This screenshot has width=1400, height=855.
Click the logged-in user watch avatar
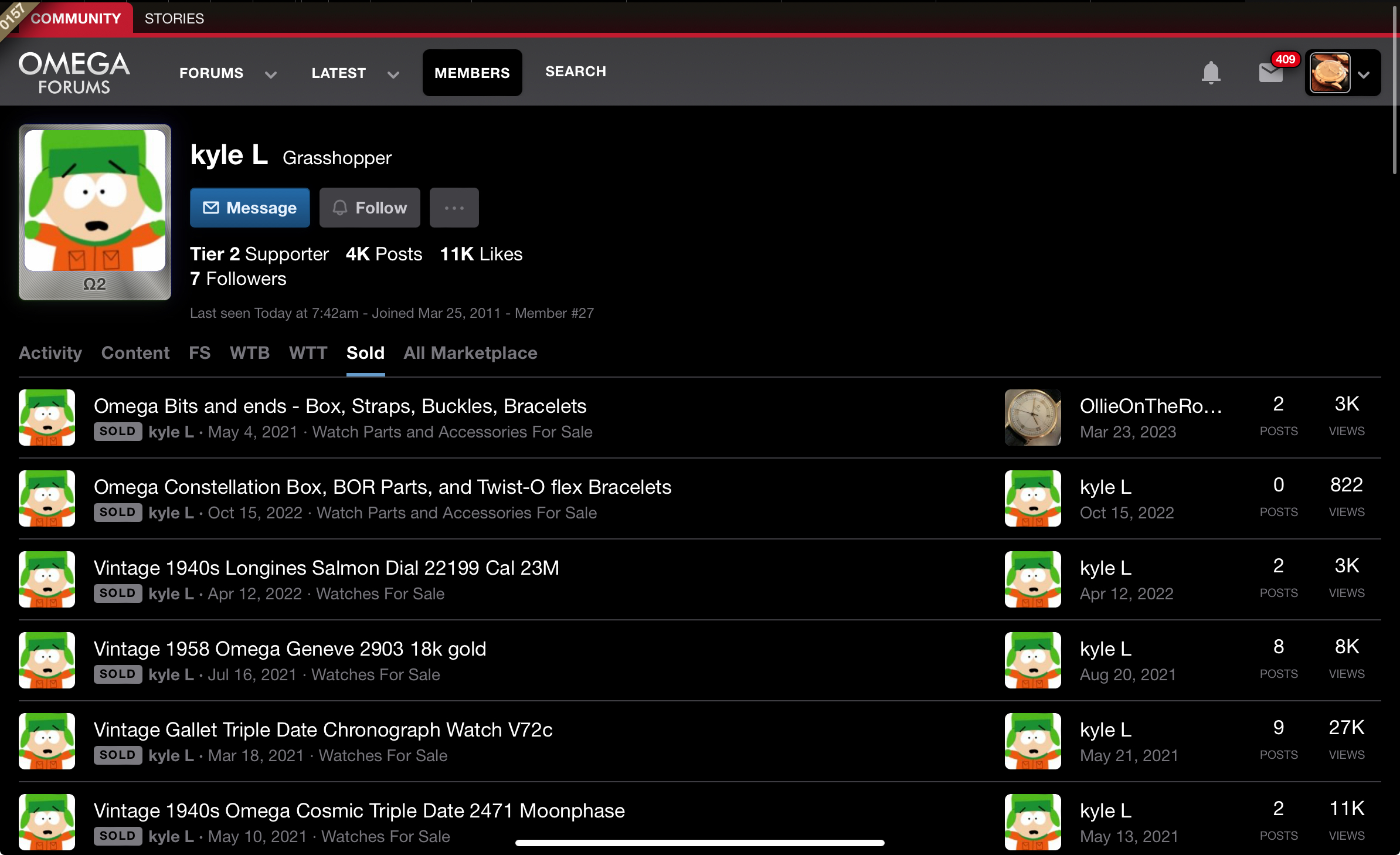click(x=1330, y=73)
